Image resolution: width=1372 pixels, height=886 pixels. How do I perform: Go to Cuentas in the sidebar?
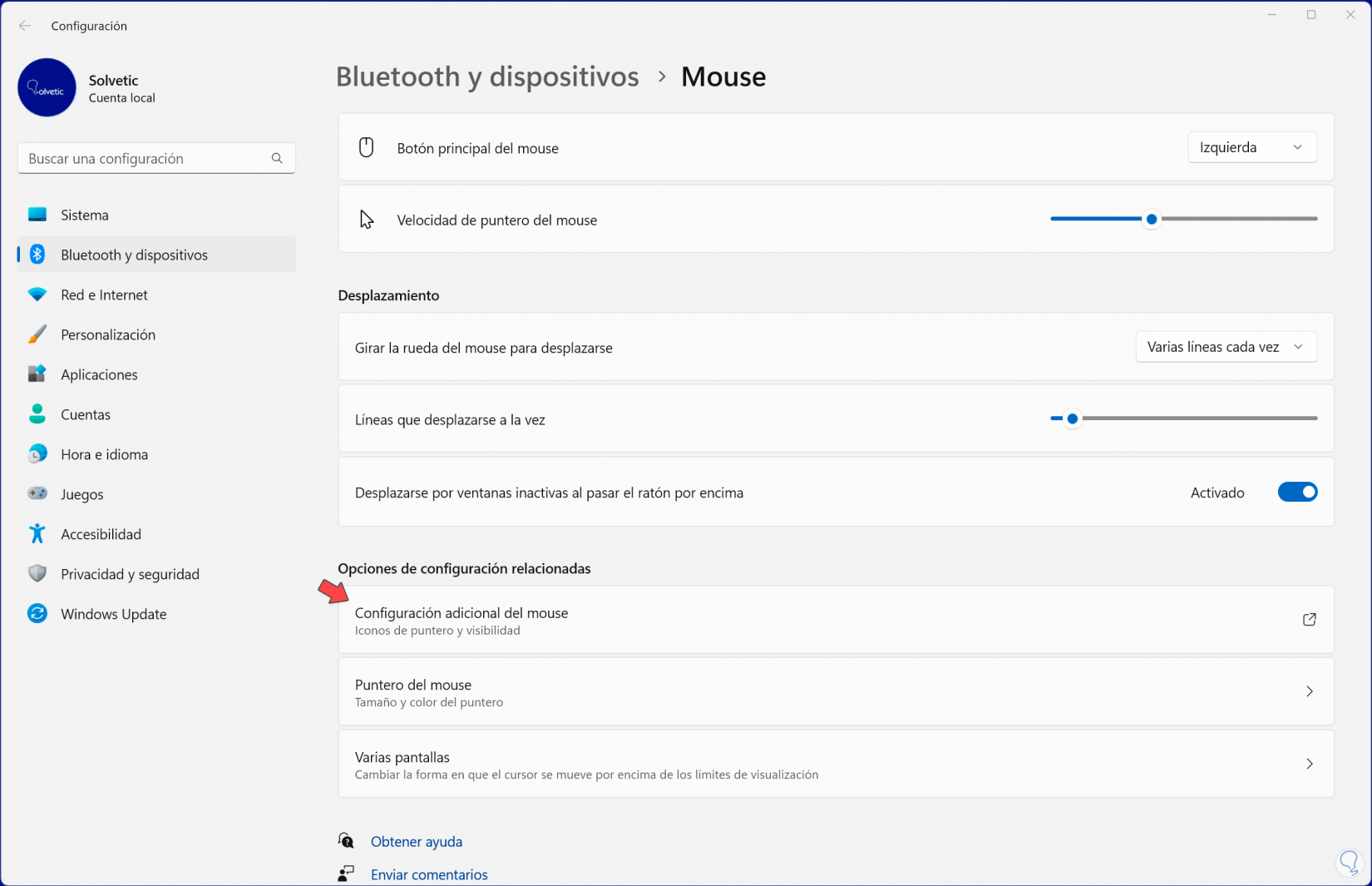pyautogui.click(x=86, y=414)
